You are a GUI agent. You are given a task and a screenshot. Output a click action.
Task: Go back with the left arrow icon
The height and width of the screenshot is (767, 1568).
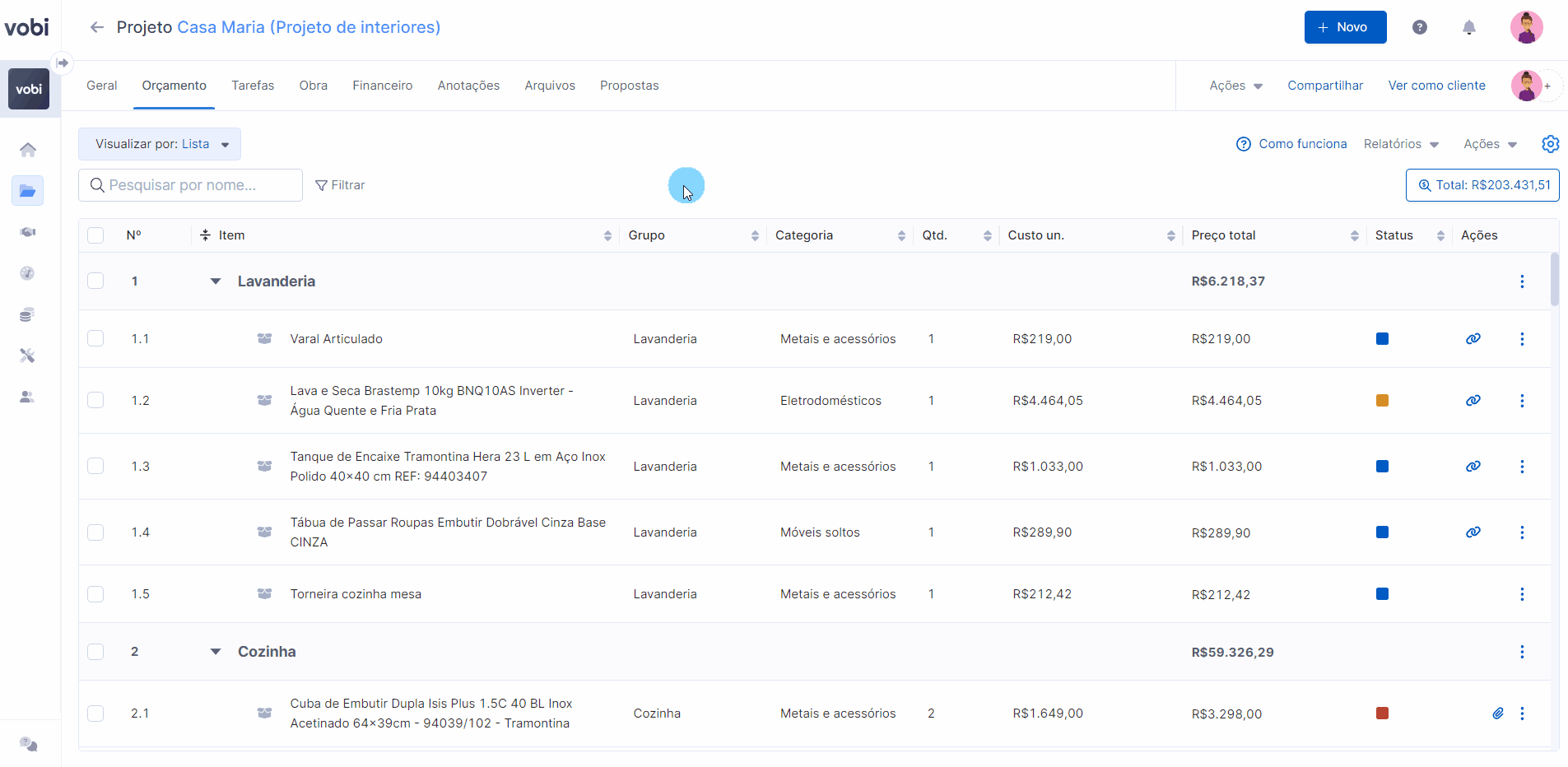(x=97, y=28)
